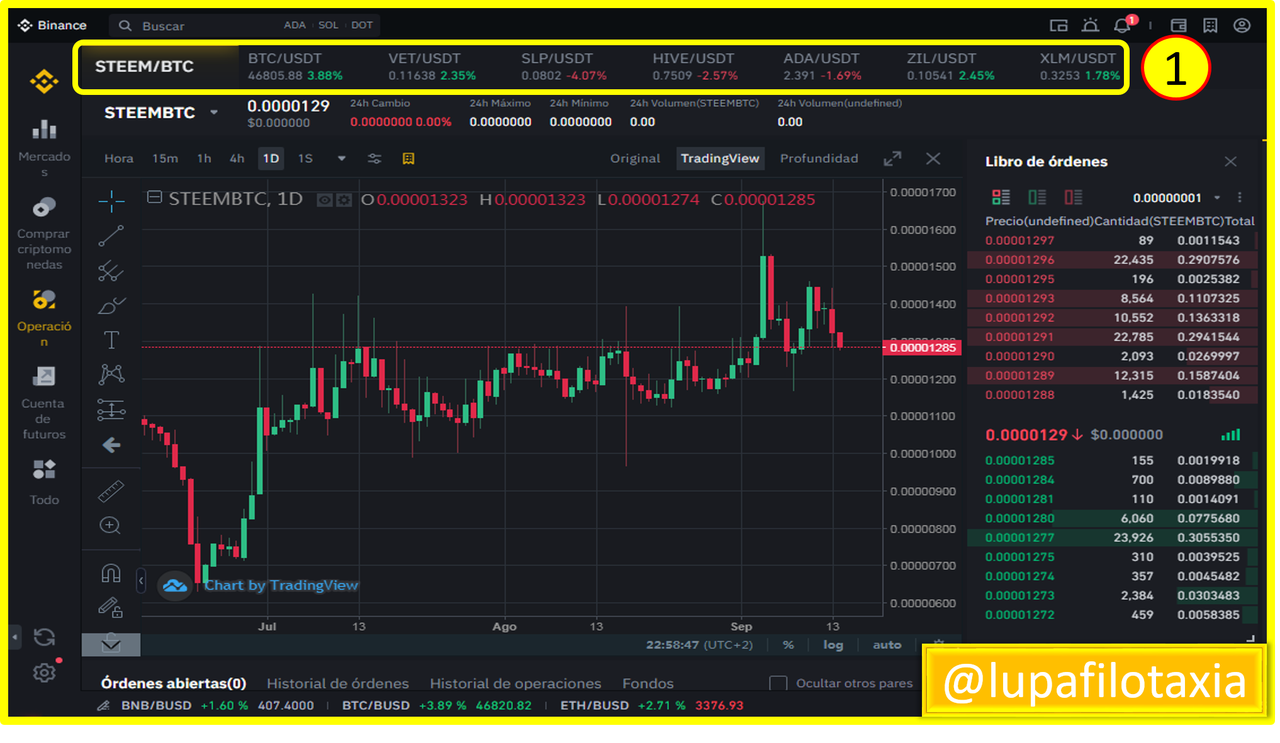Click the refresh sync icon in sidebar
This screenshot has height=743, width=1280.
click(43, 637)
